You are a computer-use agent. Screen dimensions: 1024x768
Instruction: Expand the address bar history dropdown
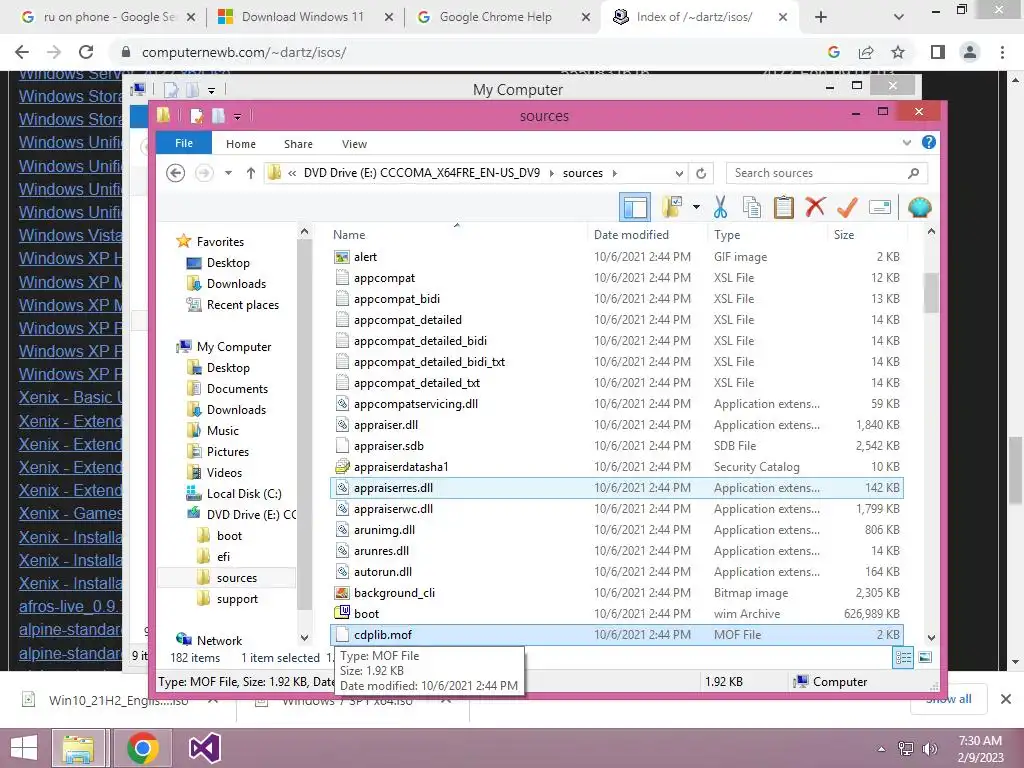(679, 173)
